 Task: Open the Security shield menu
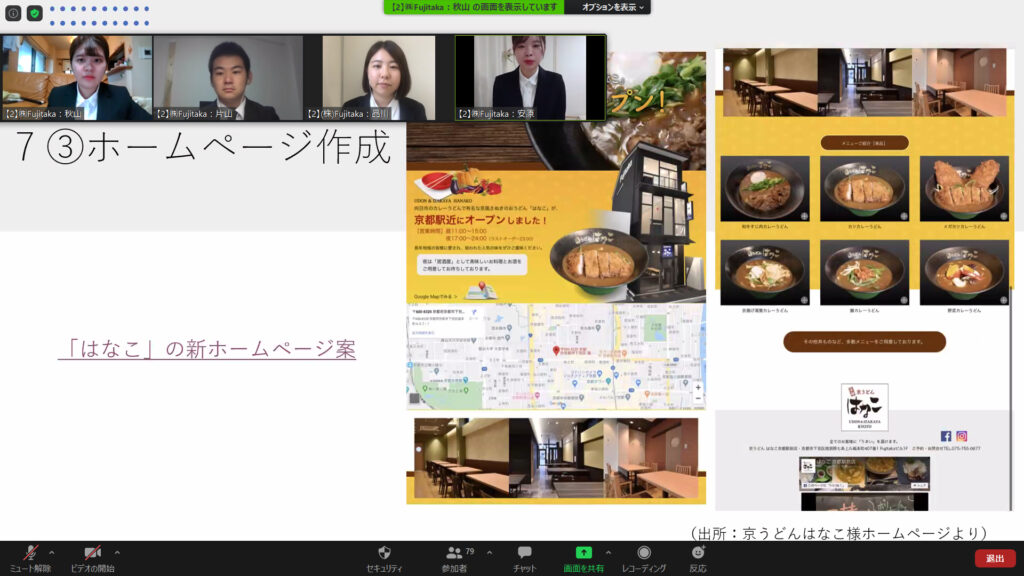click(x=384, y=558)
